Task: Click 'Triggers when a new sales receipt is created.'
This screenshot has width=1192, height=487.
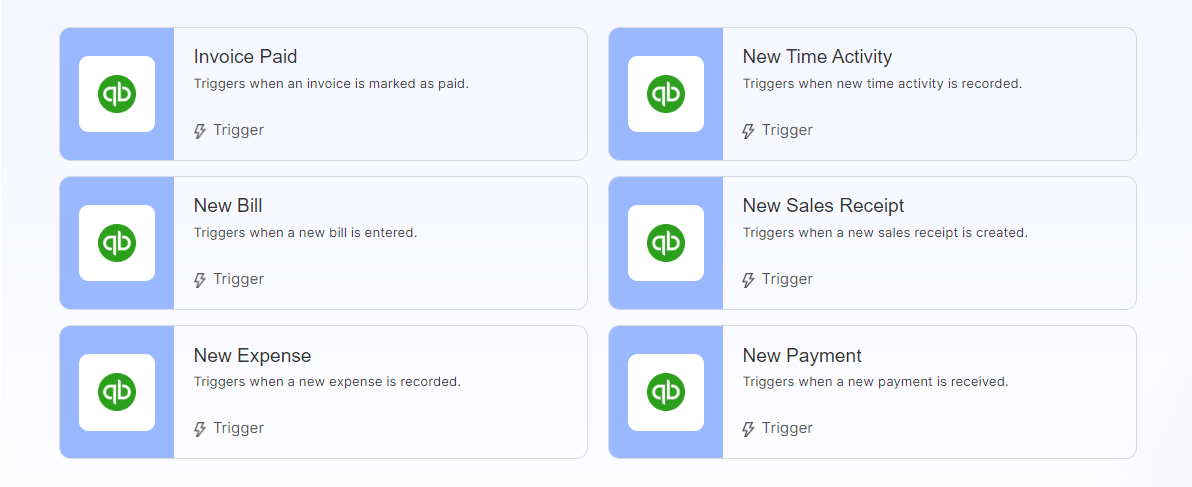Action: pos(885,232)
